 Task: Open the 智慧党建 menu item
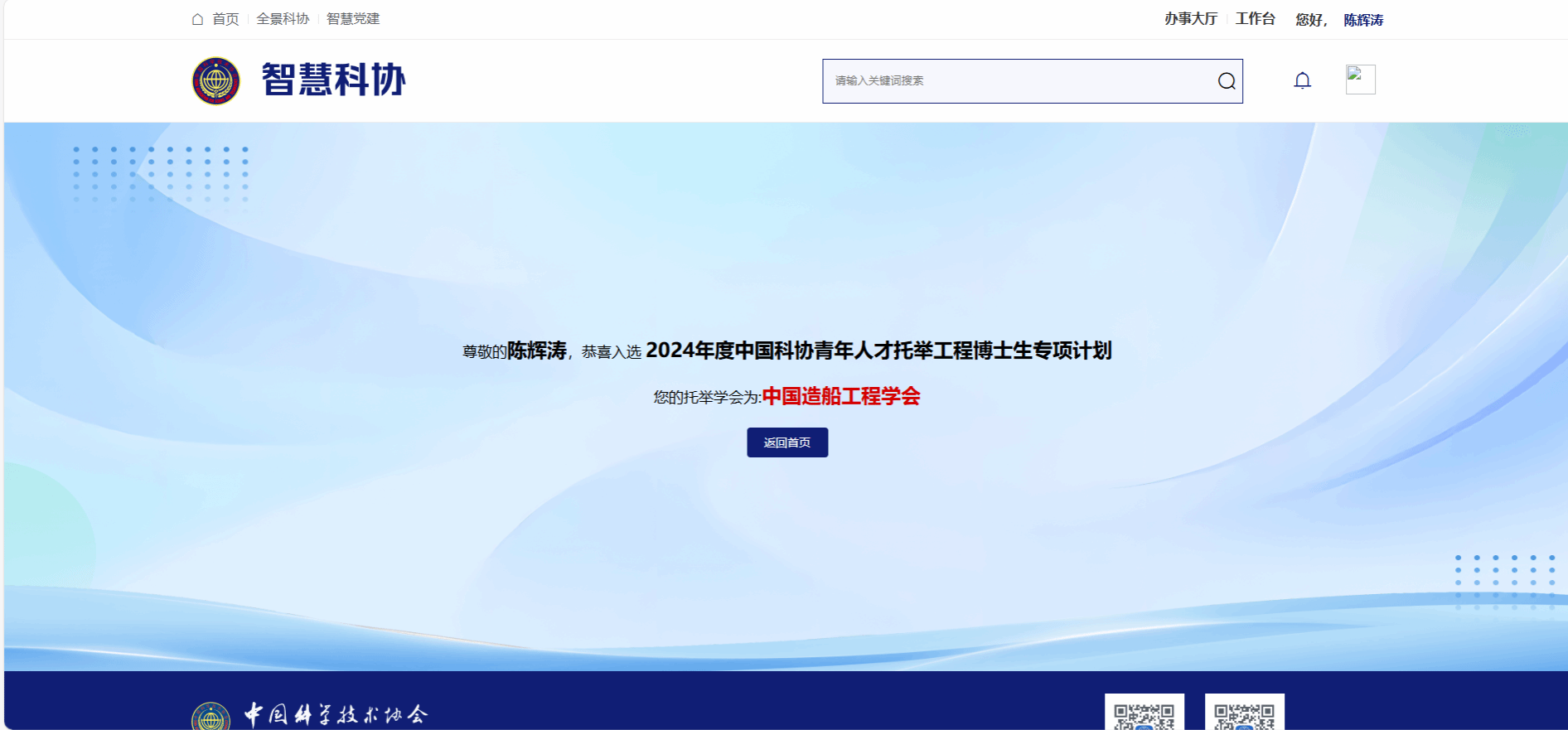pos(353,19)
